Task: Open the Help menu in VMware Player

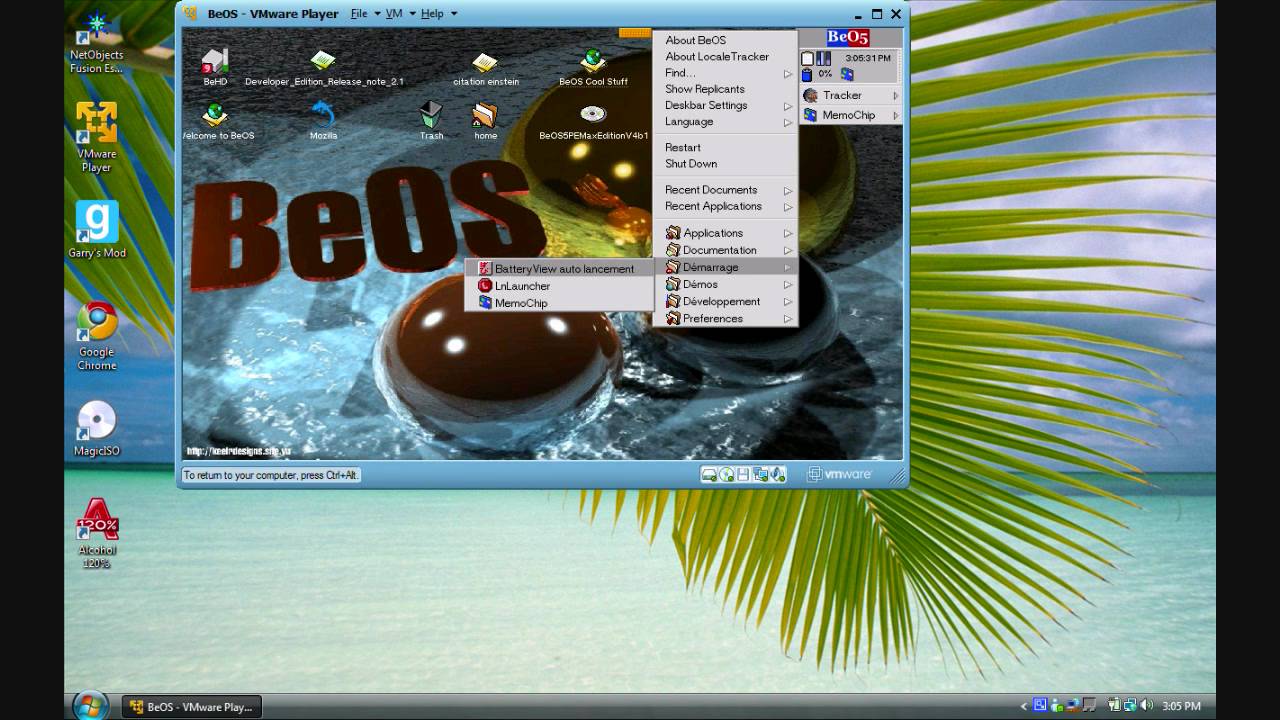Action: 432,14
